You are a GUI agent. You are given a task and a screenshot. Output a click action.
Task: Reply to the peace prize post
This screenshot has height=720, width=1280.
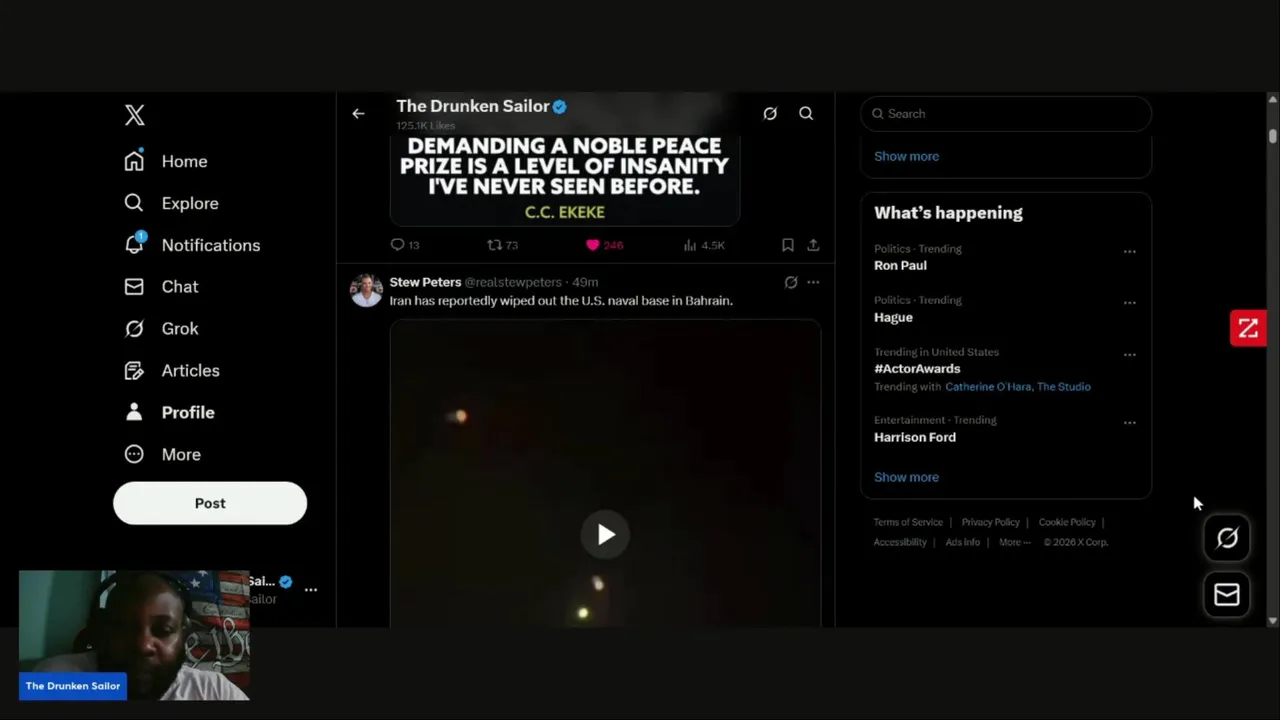[x=398, y=245]
